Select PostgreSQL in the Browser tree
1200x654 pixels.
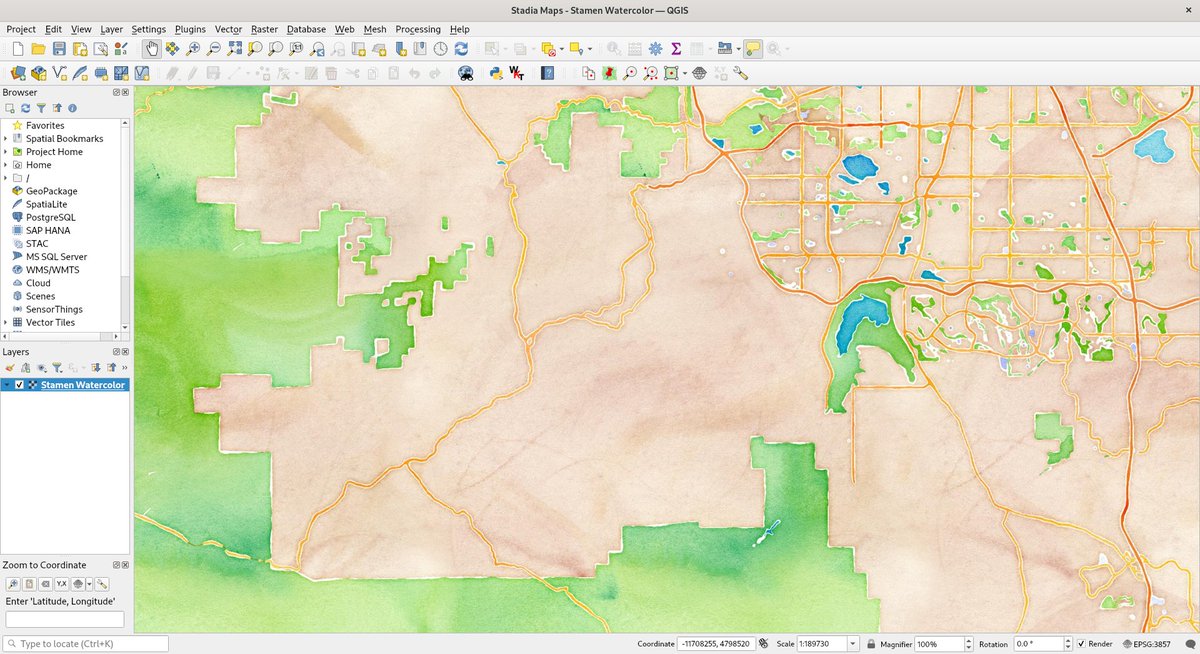coord(50,217)
